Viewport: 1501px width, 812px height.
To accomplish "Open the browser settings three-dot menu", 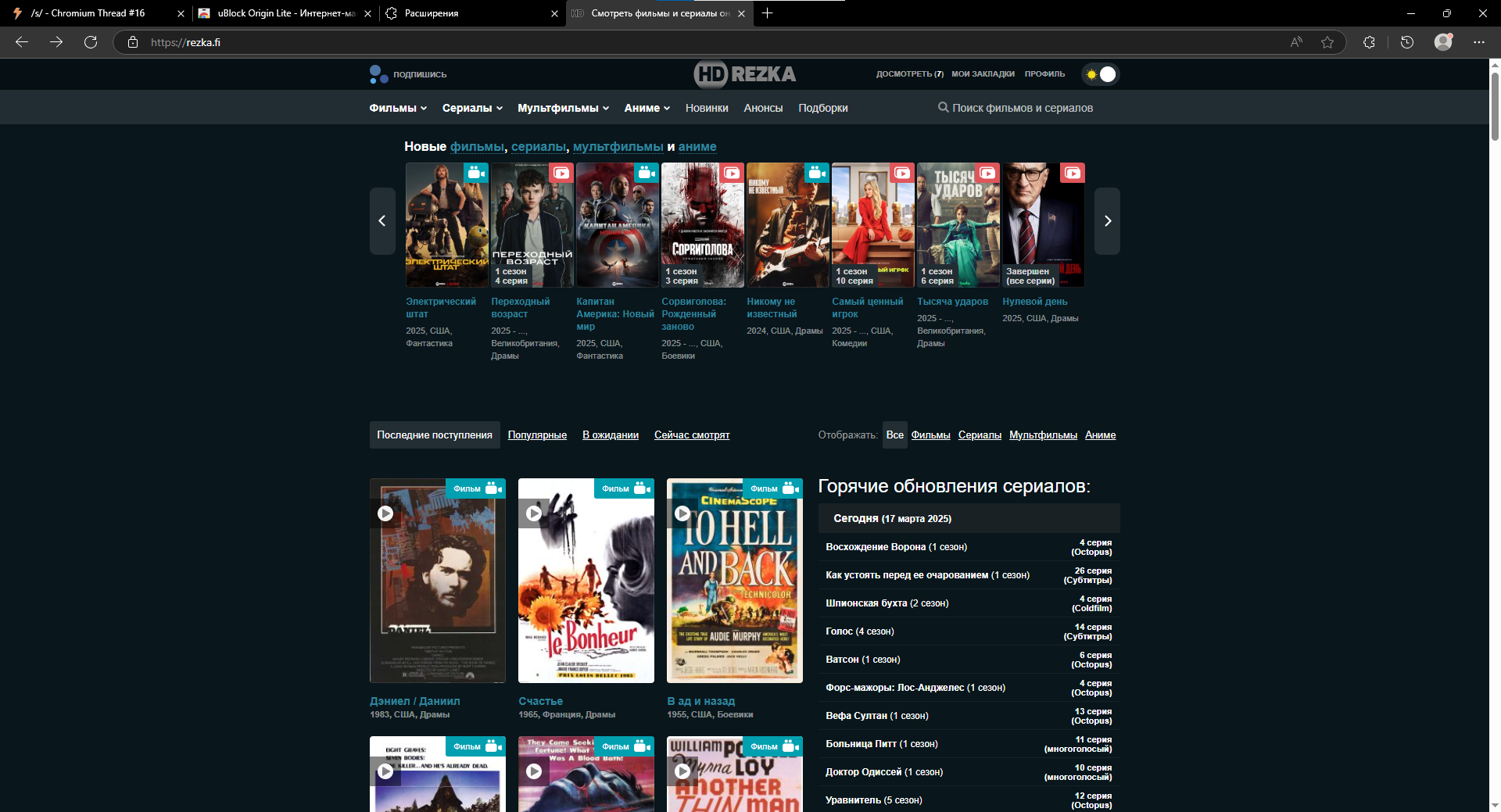I will pyautogui.click(x=1479, y=42).
